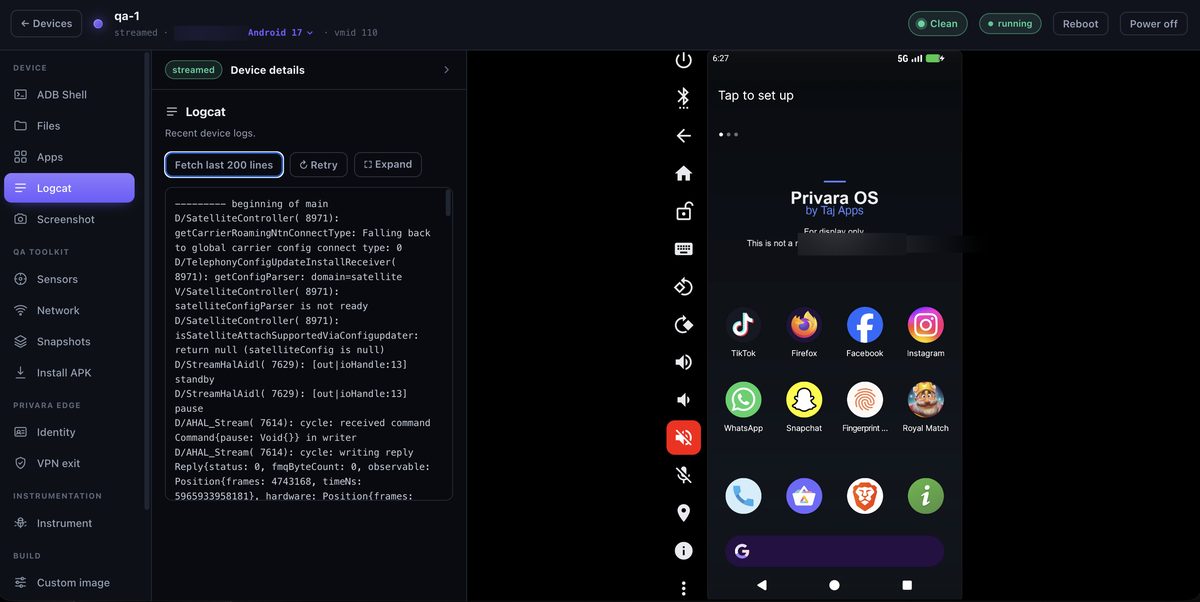Open the Sensors toolkit
This screenshot has width=1200, height=602.
69,279
